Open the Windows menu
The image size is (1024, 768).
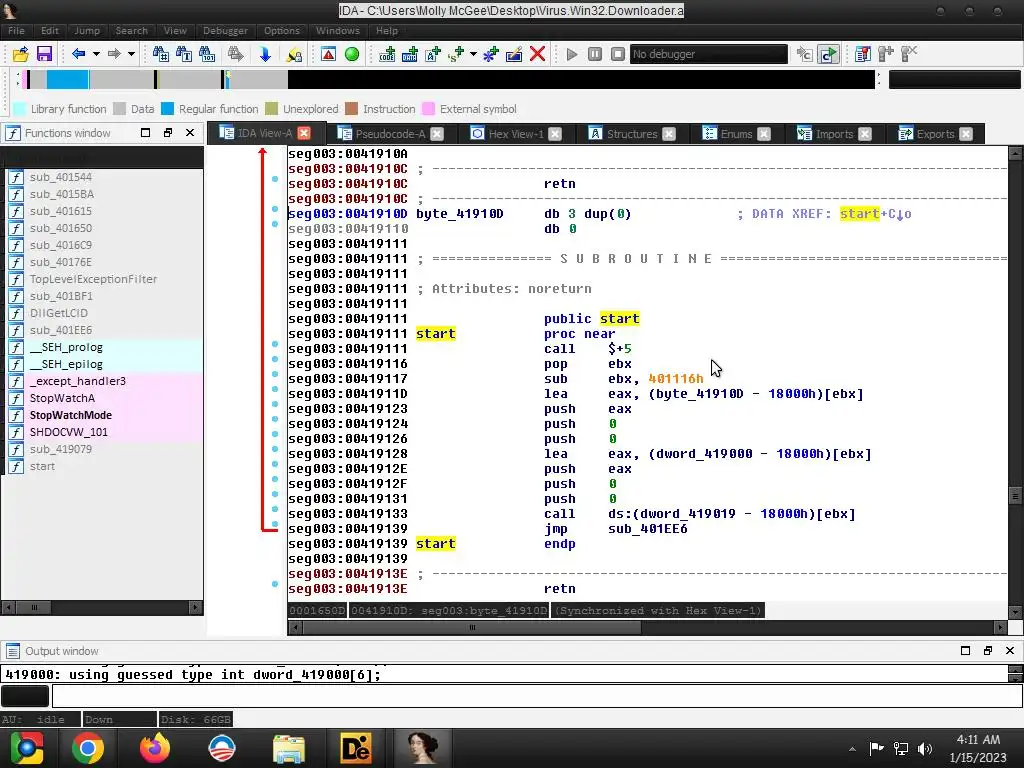coord(338,31)
